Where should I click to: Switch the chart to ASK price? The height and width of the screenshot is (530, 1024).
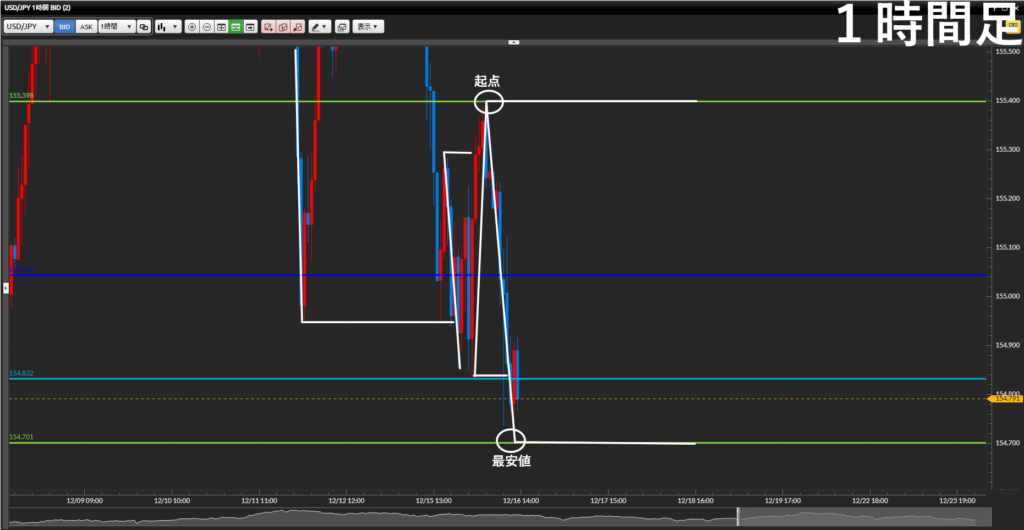85,27
